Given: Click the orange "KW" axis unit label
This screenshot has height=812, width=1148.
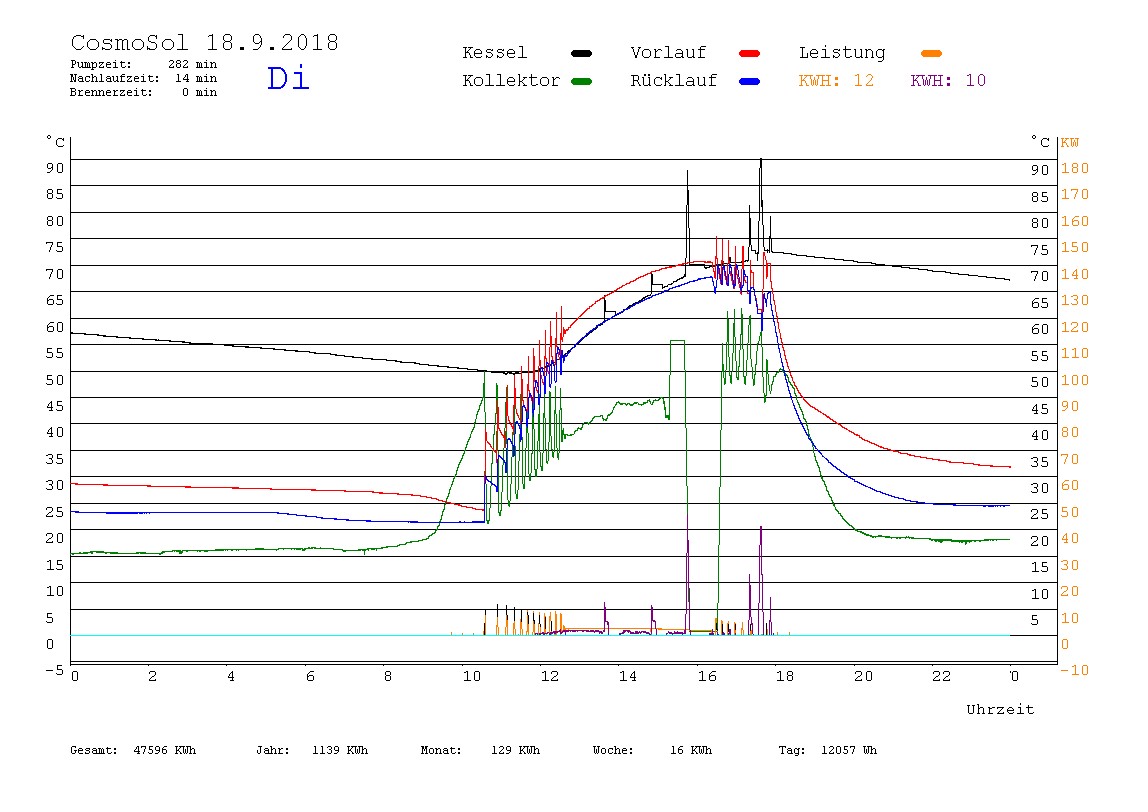Looking at the screenshot, I should click(x=1070, y=142).
